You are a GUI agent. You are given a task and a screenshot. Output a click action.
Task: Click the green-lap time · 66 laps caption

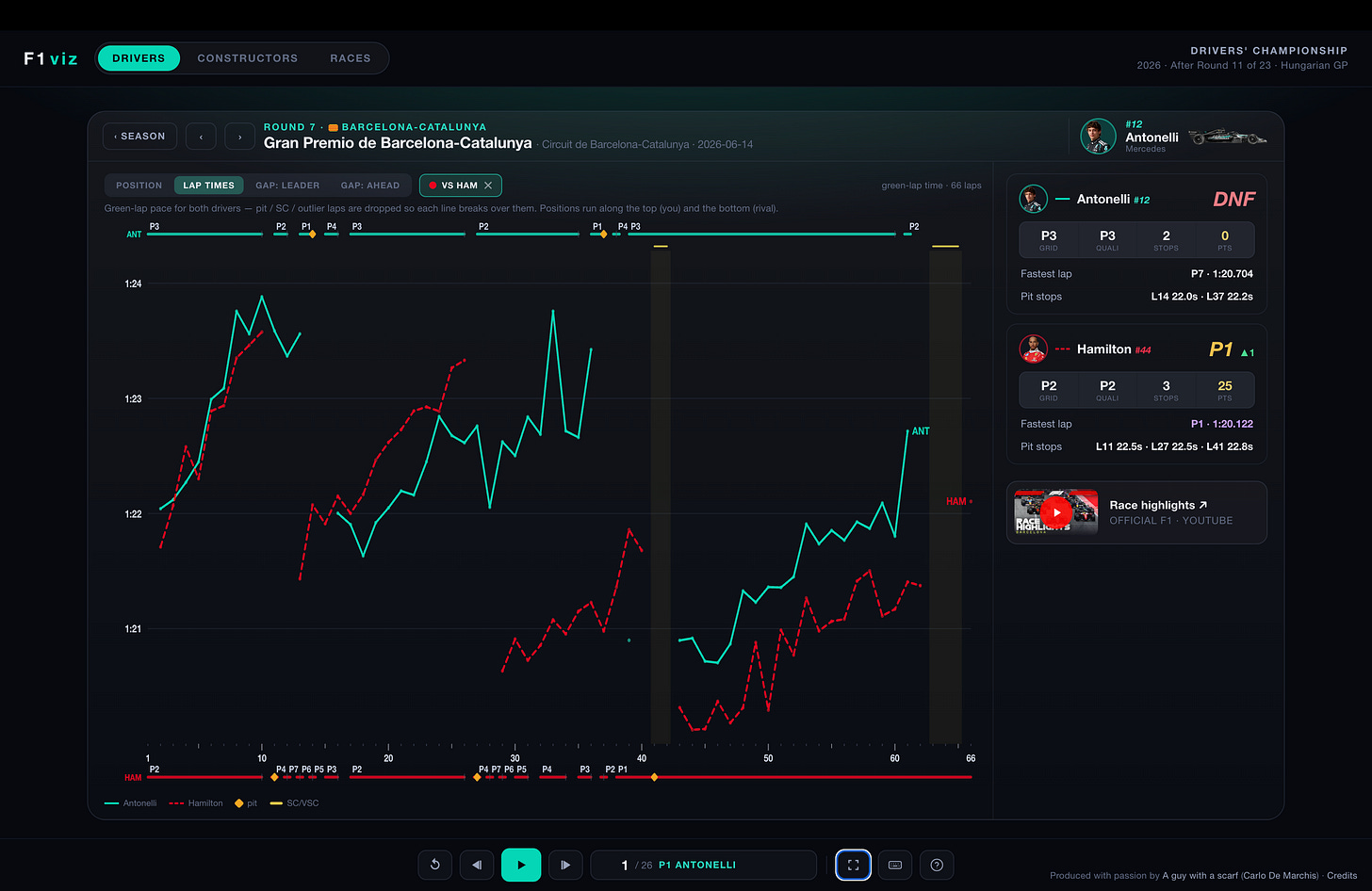pos(931,186)
